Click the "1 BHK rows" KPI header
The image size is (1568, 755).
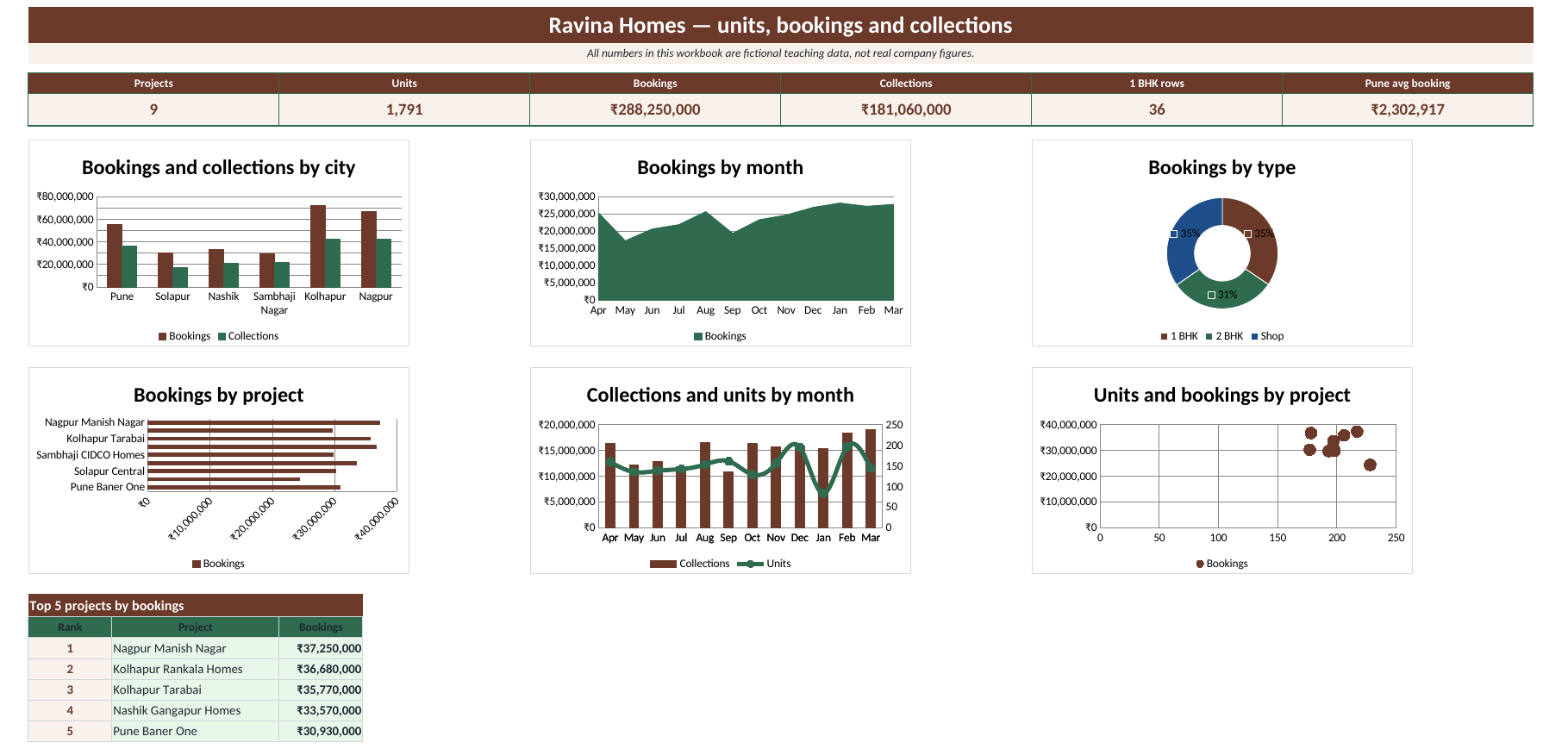click(1157, 84)
